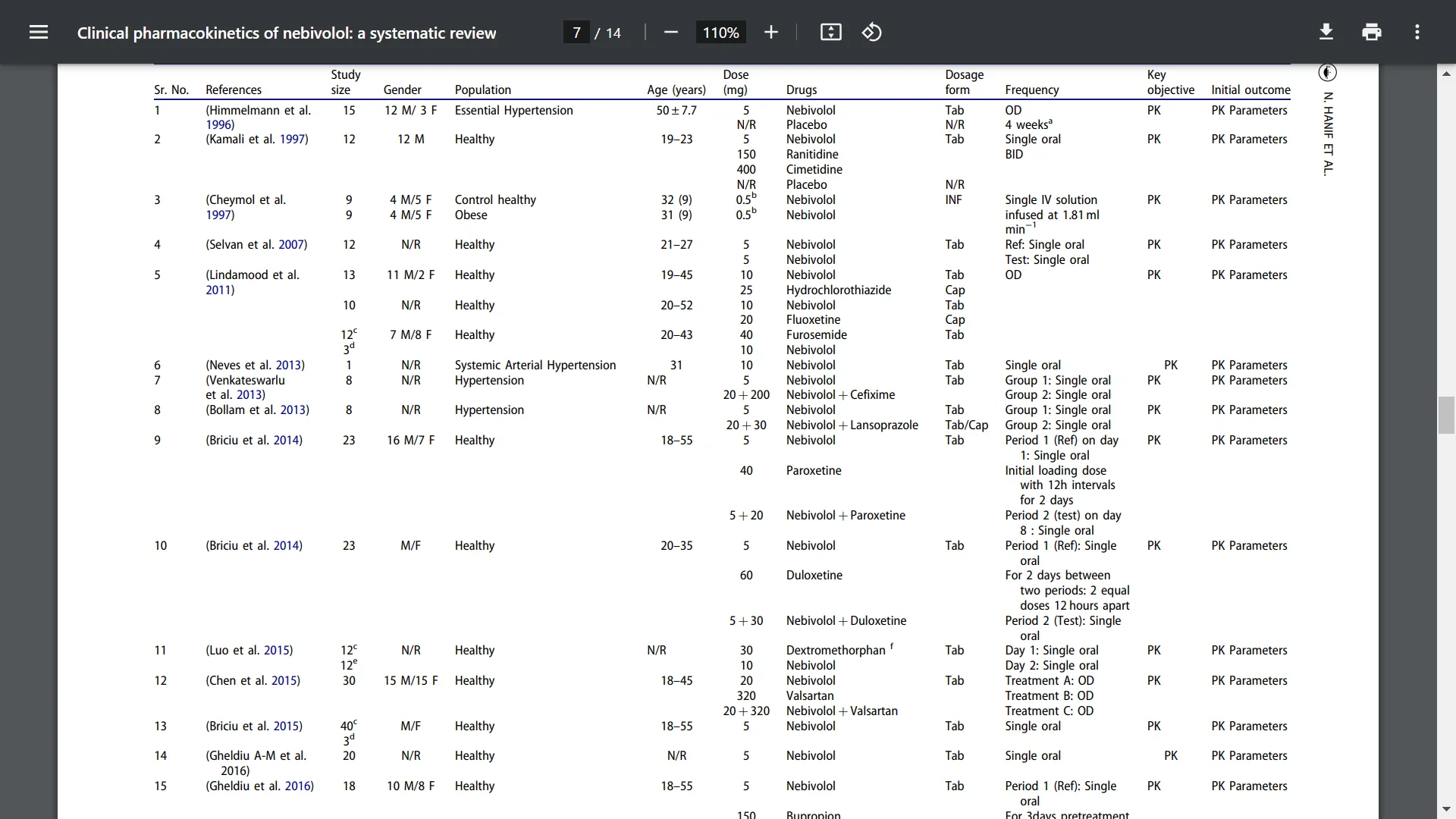
Task: Click the 'Valsartan' drug entry
Action: pos(810,696)
